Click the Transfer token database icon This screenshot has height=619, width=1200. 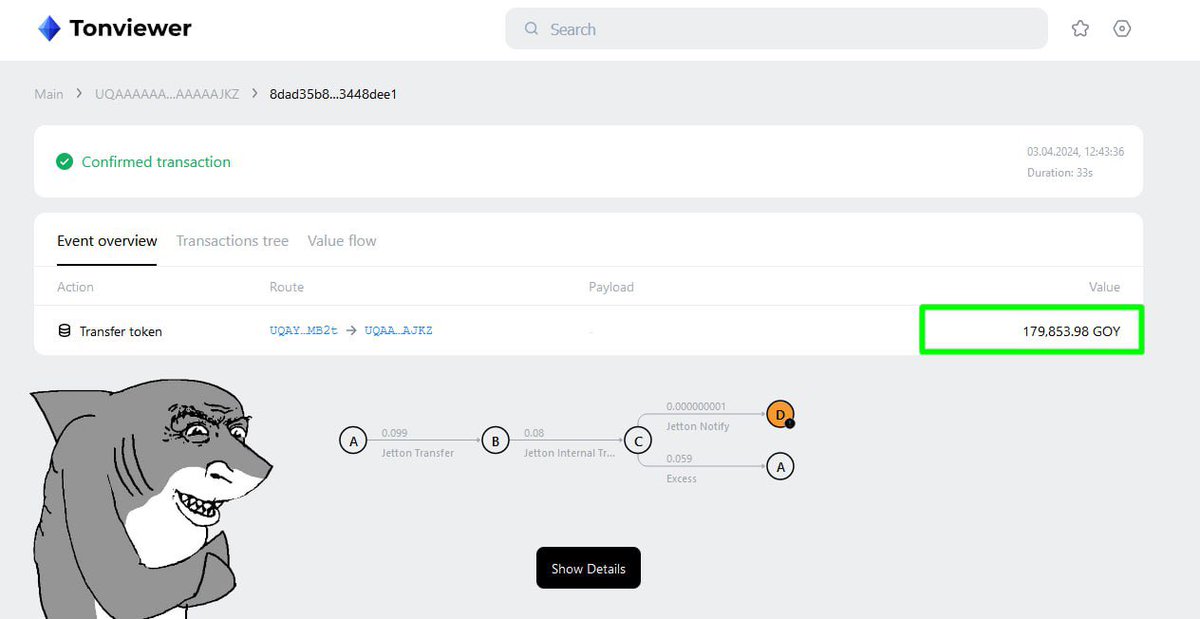tap(64, 331)
